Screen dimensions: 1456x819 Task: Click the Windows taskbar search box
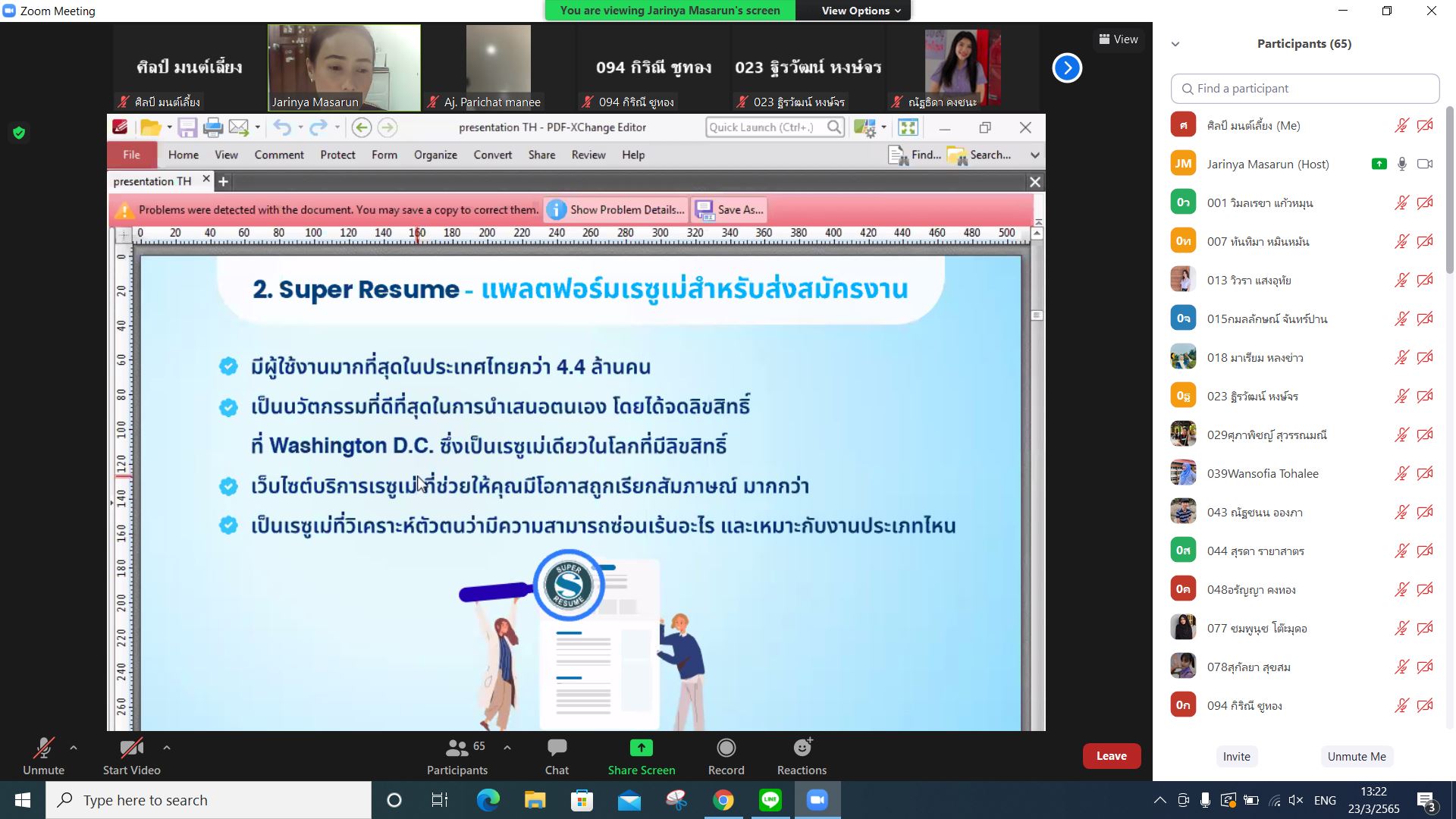(209, 800)
